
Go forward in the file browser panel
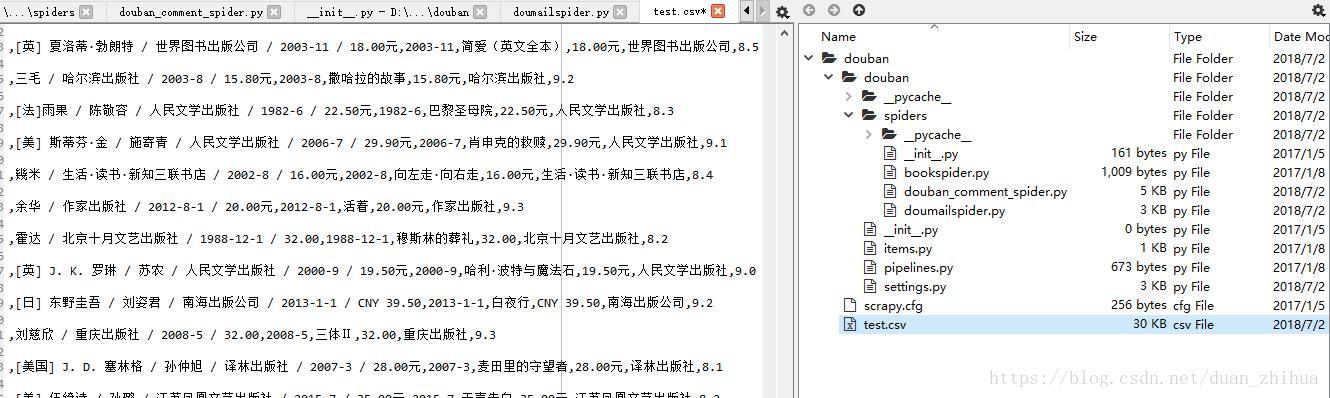pos(834,11)
